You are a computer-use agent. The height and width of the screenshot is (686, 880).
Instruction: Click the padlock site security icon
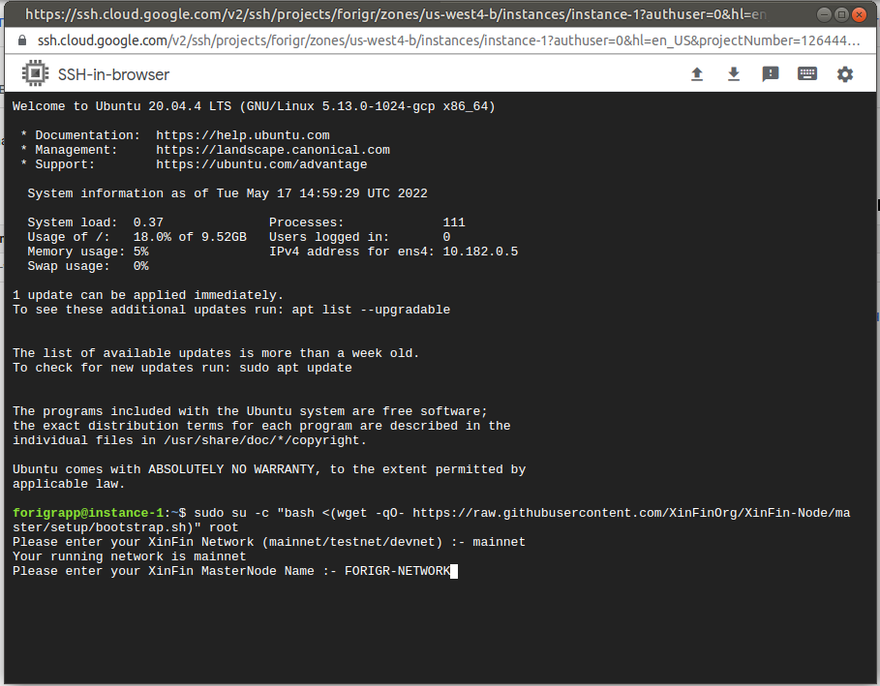23,41
